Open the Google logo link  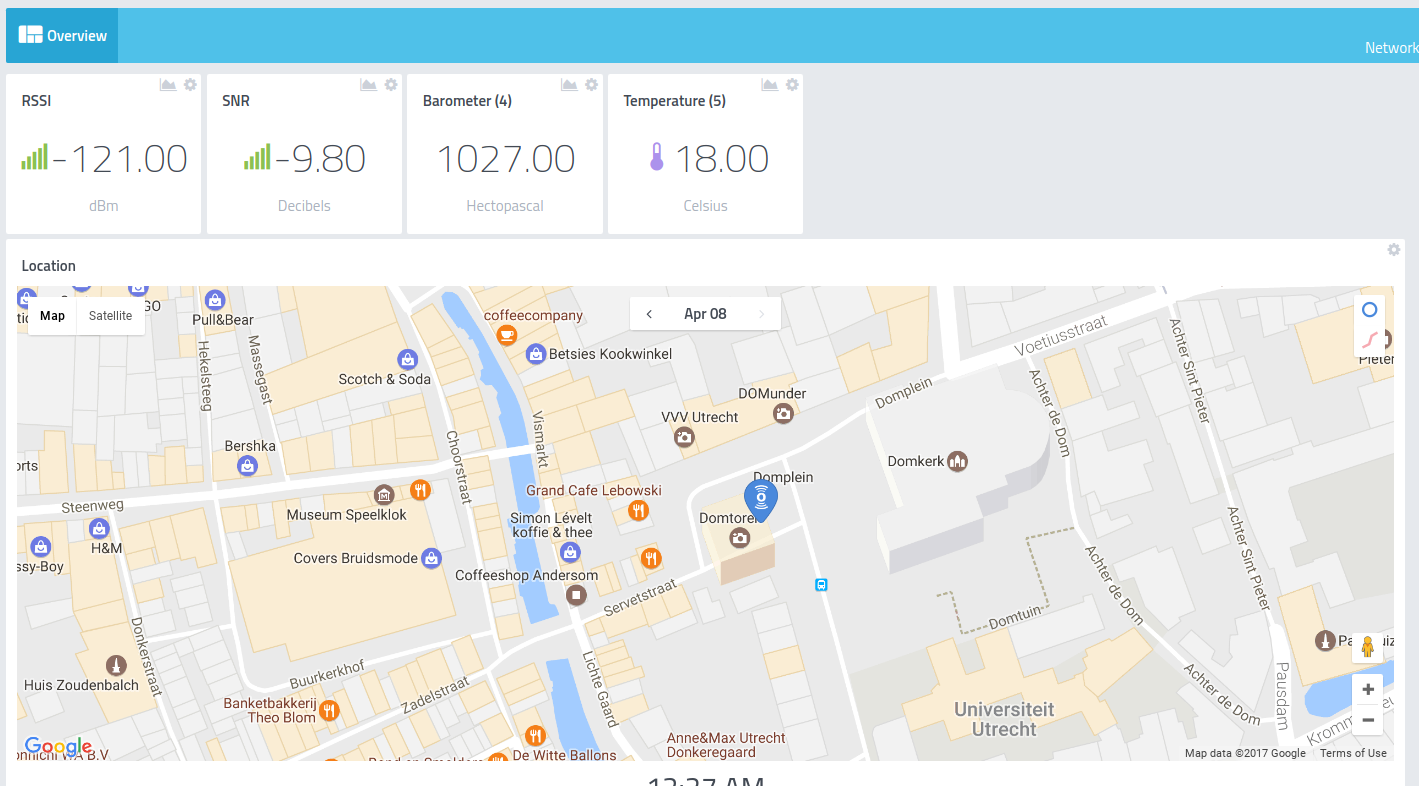point(58,746)
